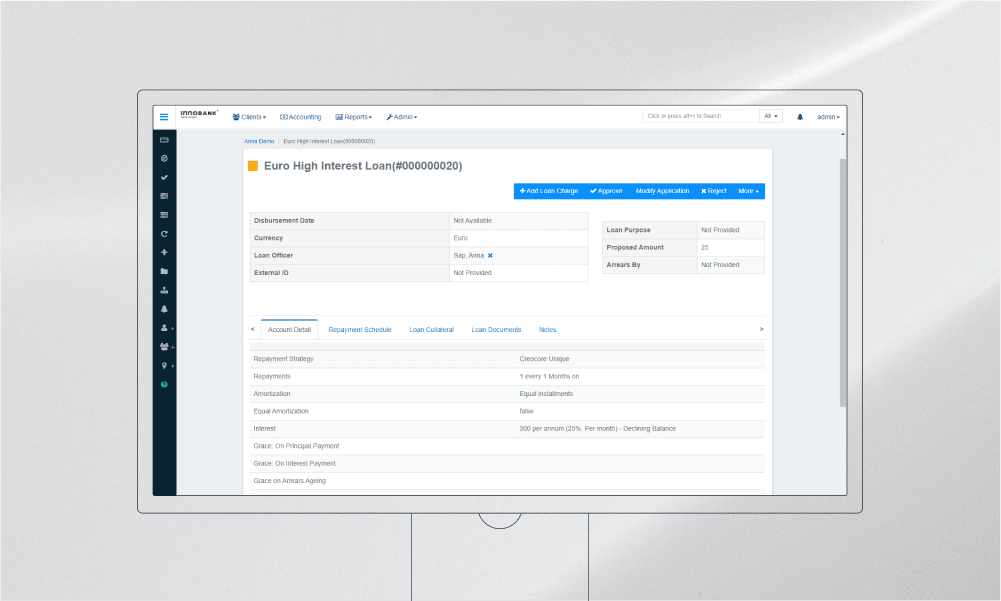Click the location pin icon in sidebar
The width and height of the screenshot is (1001, 601).
162,366
